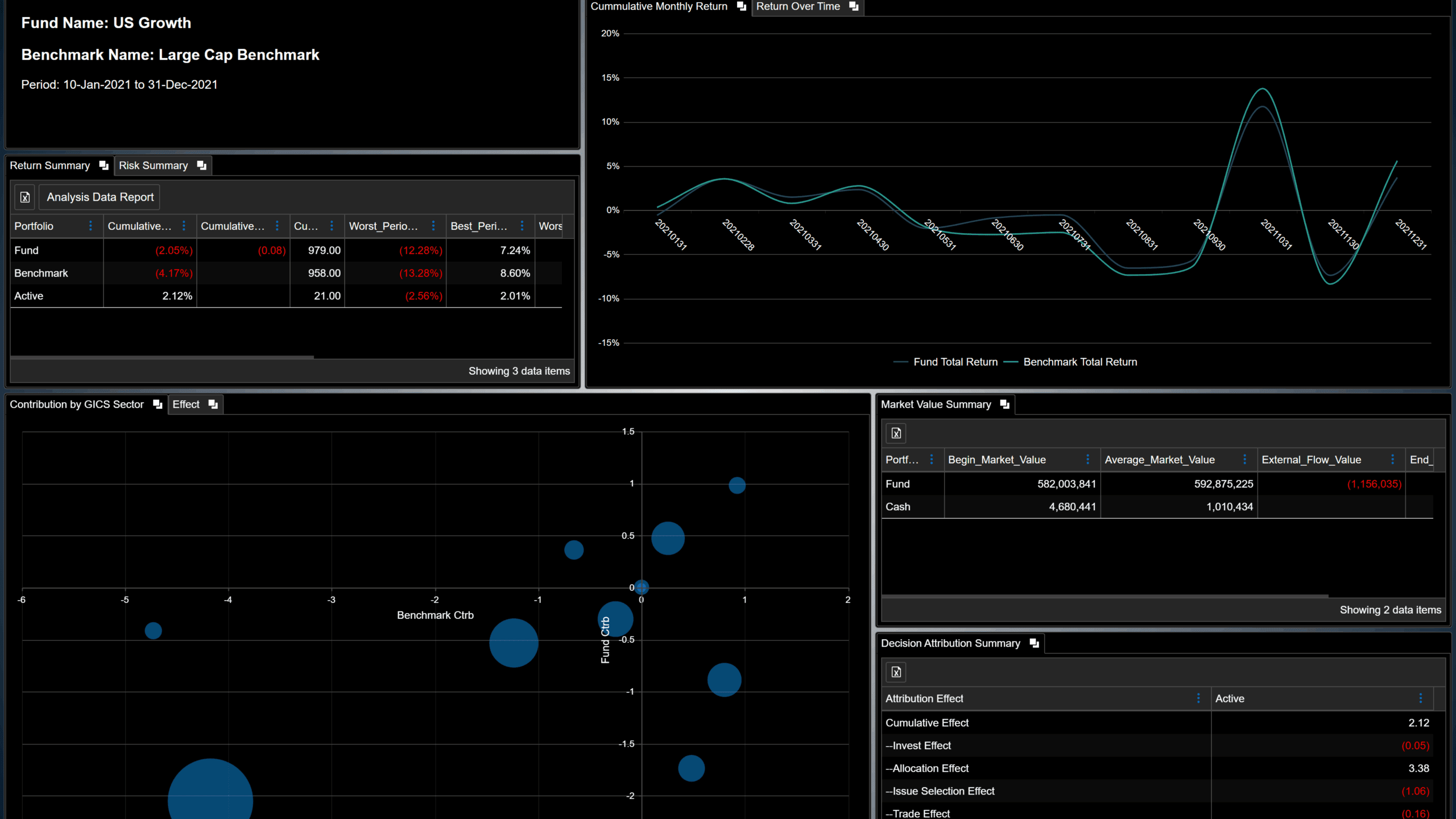This screenshot has height=819, width=1456.
Task: Open Portfolio column menu in Return Summary
Action: click(90, 226)
